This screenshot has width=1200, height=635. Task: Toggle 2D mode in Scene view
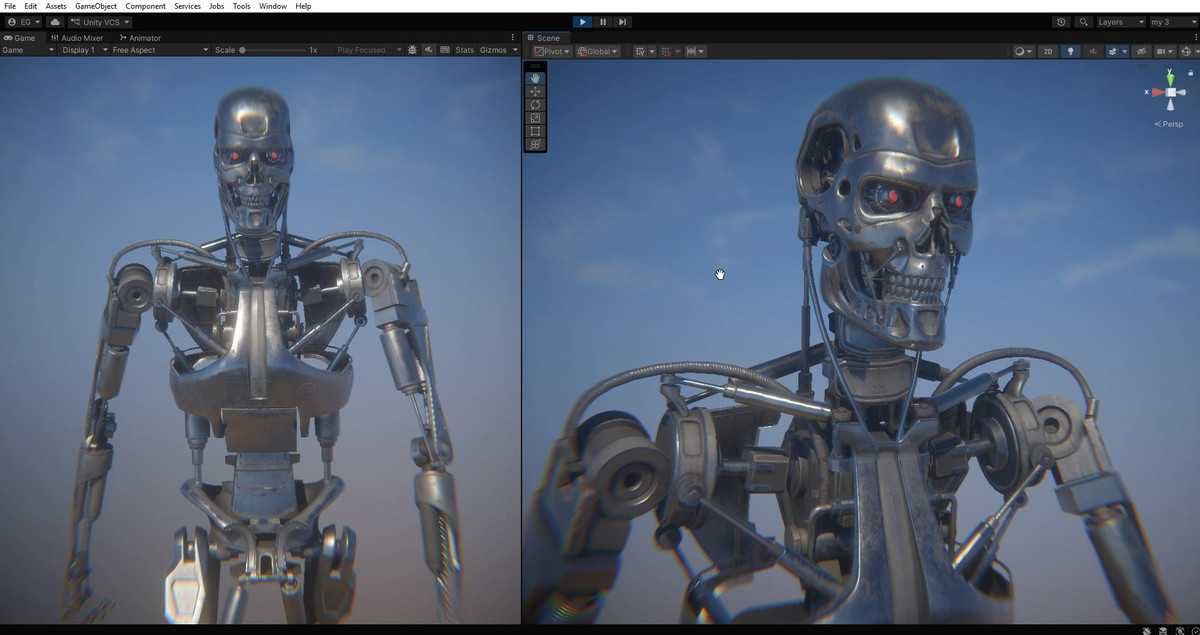[x=1047, y=51]
